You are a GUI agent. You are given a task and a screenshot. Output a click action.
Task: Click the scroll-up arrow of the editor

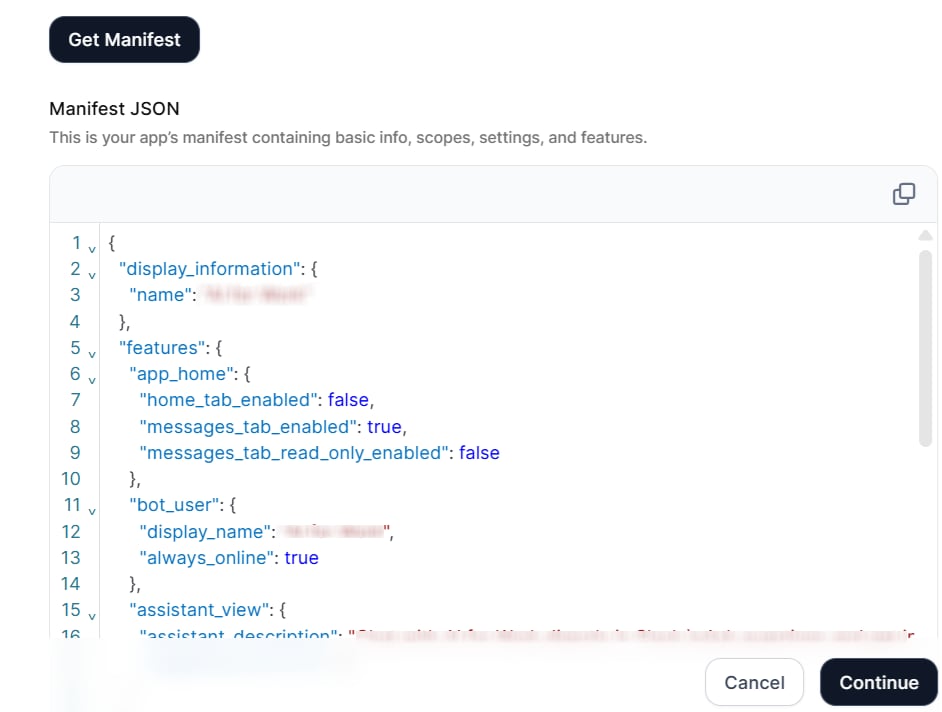[x=925, y=236]
